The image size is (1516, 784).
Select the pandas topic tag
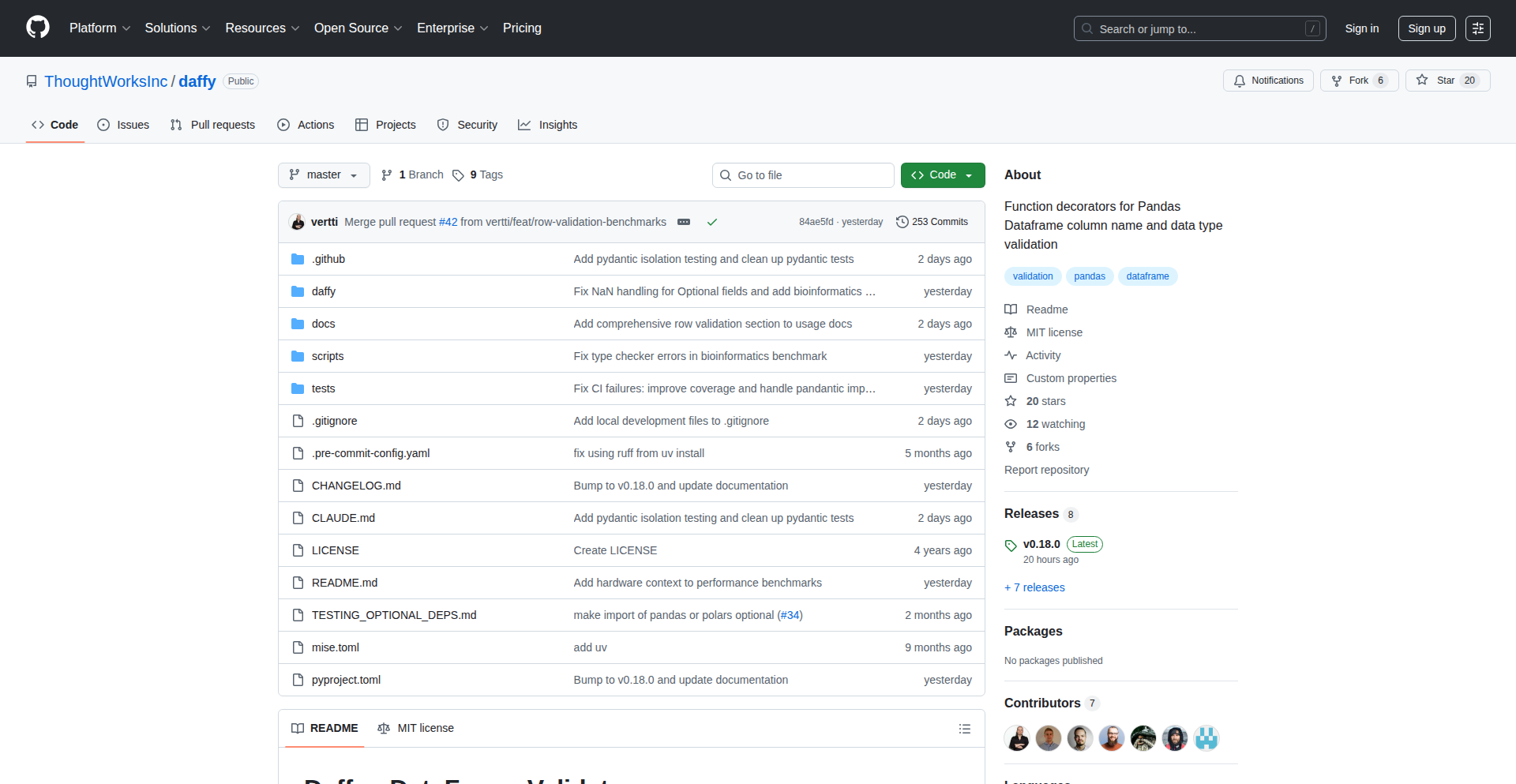point(1089,276)
